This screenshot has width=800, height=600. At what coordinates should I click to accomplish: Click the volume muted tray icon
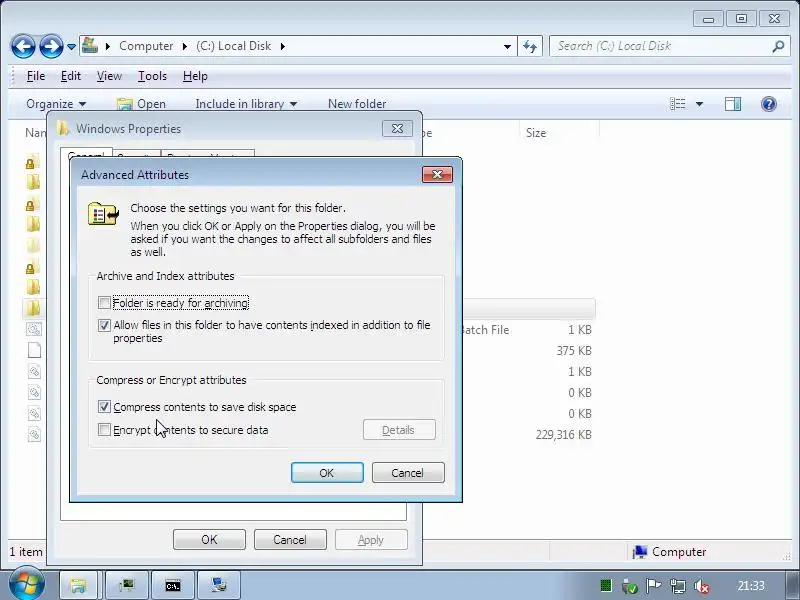[702, 586]
